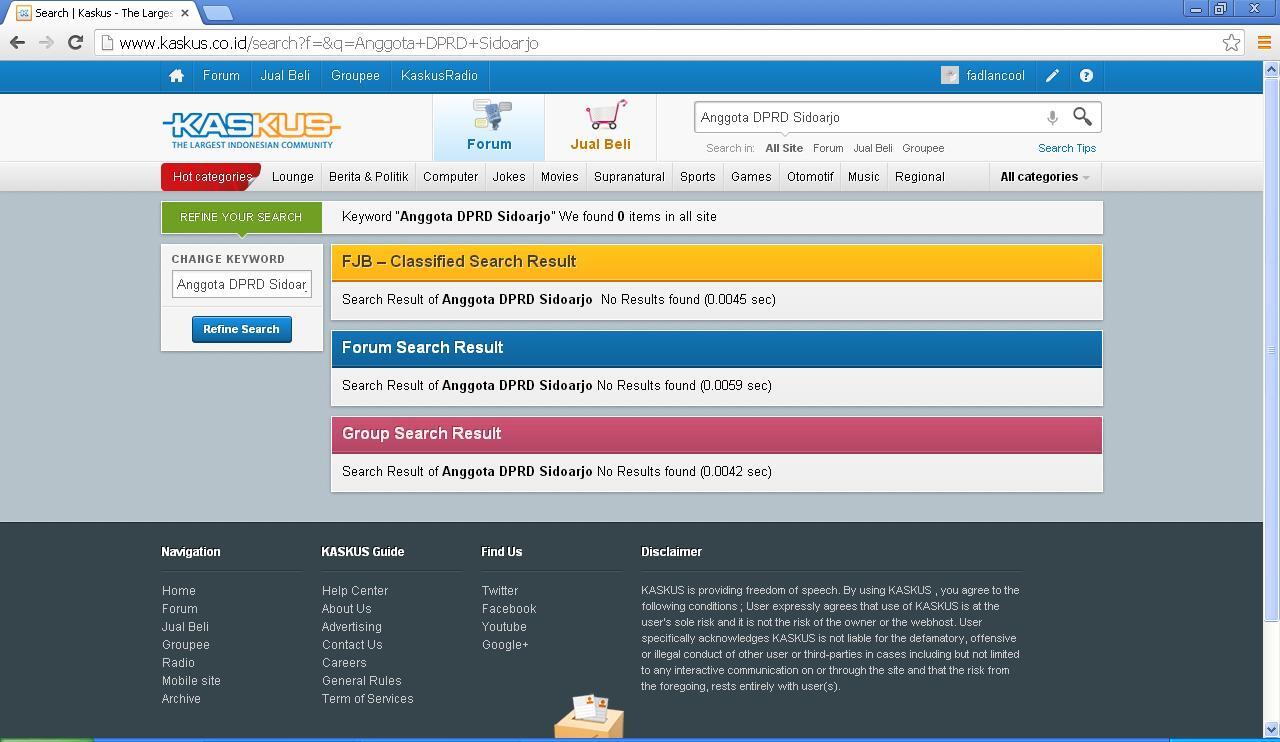The height and width of the screenshot is (742, 1280).
Task: Open Hot categories menu
Action: pyautogui.click(x=211, y=177)
